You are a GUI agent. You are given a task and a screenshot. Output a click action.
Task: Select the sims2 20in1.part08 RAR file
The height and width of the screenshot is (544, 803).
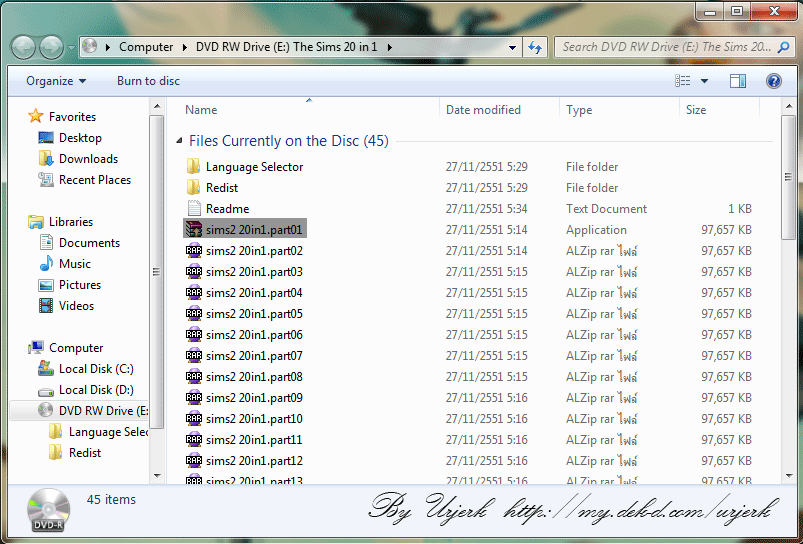(245, 376)
